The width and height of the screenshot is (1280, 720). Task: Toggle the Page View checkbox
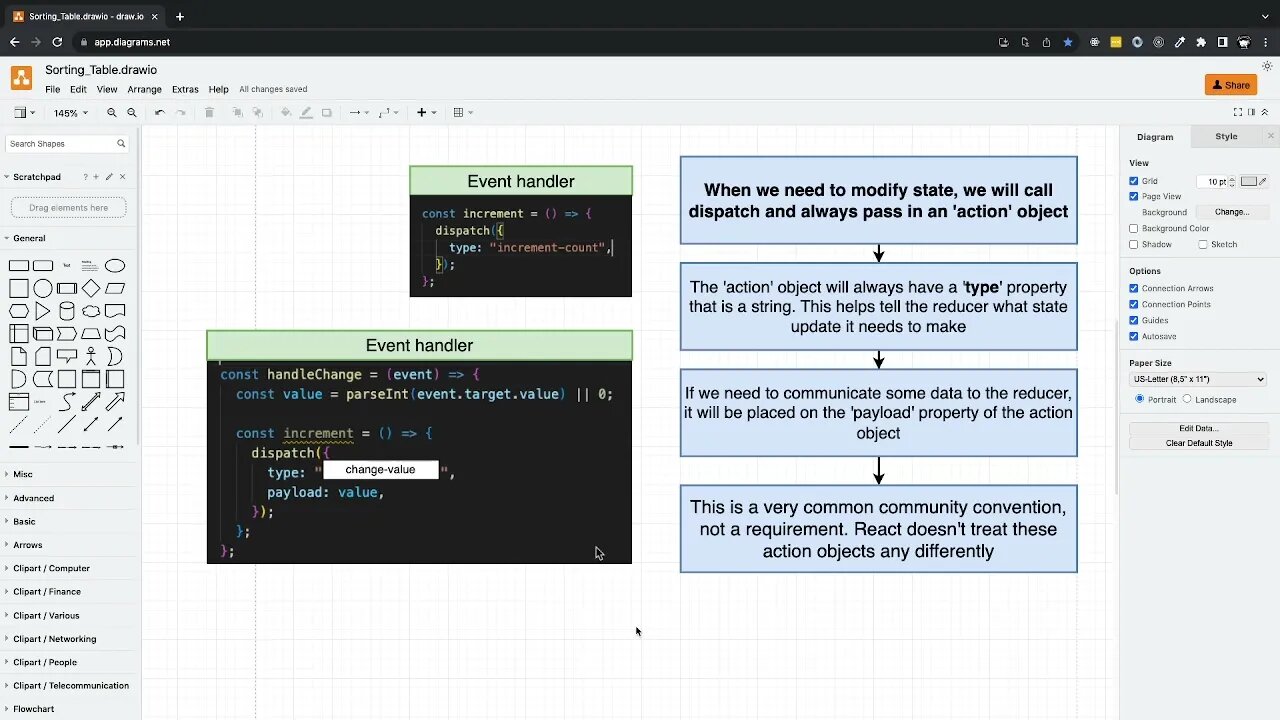click(x=1134, y=197)
